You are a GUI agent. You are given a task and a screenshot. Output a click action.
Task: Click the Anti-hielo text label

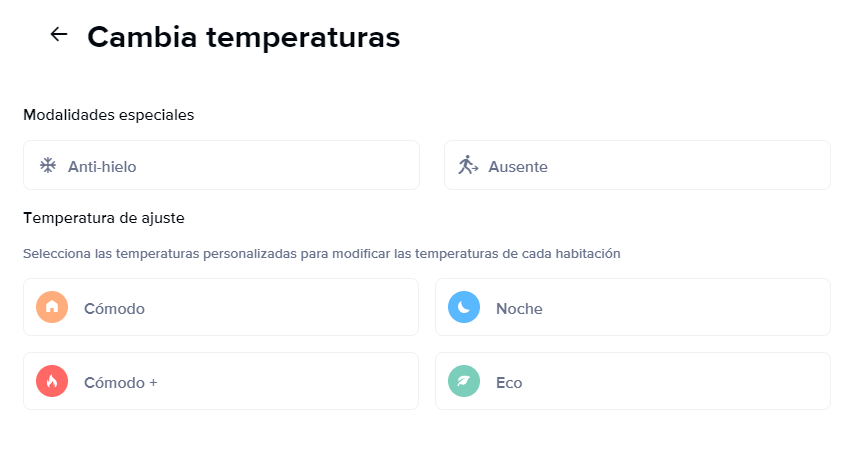[102, 166]
